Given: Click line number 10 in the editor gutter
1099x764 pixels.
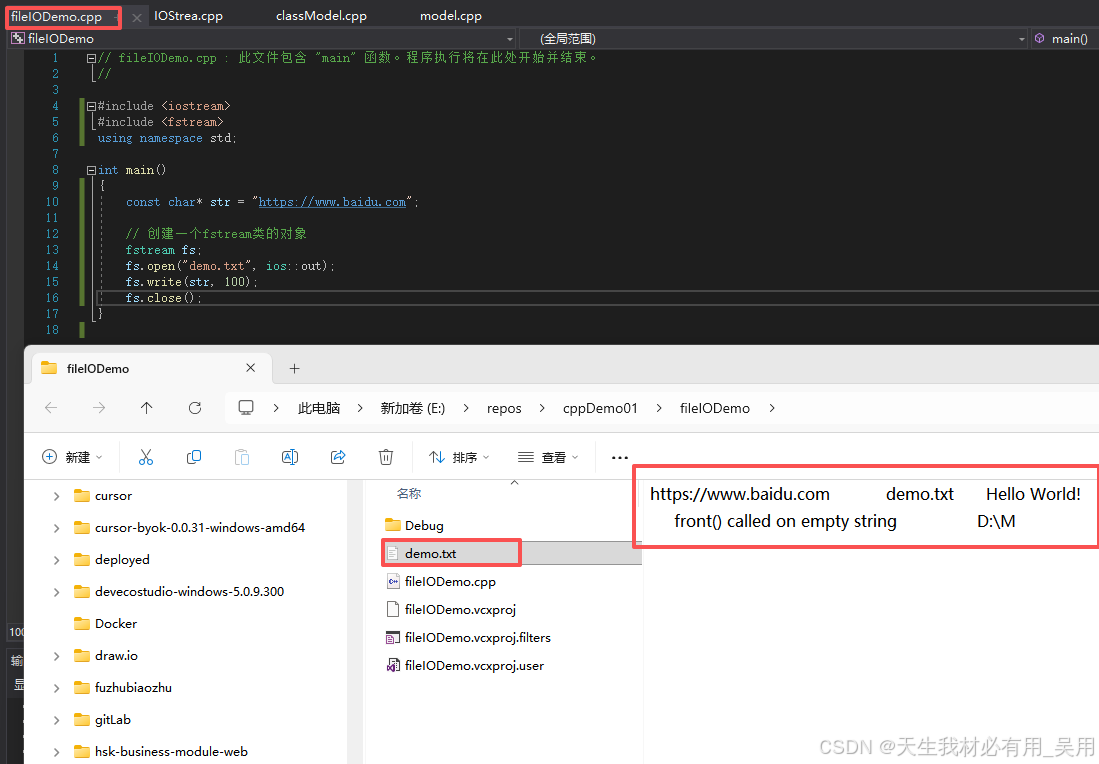Looking at the screenshot, I should [52, 202].
